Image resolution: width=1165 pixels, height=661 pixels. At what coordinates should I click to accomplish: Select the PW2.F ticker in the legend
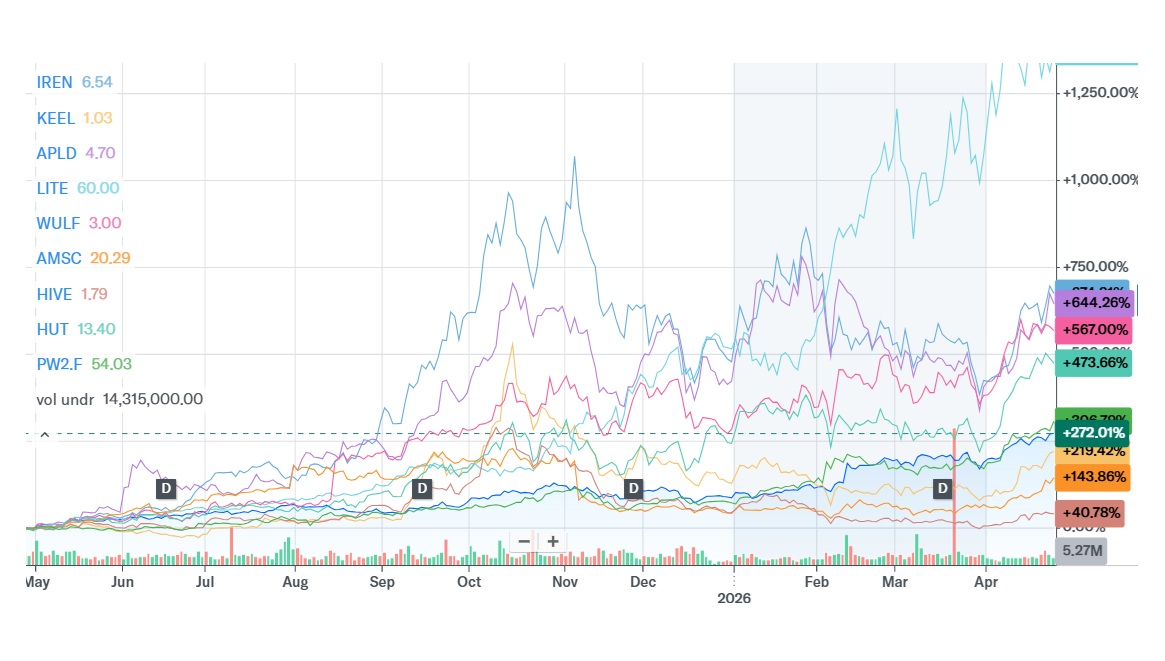59,364
